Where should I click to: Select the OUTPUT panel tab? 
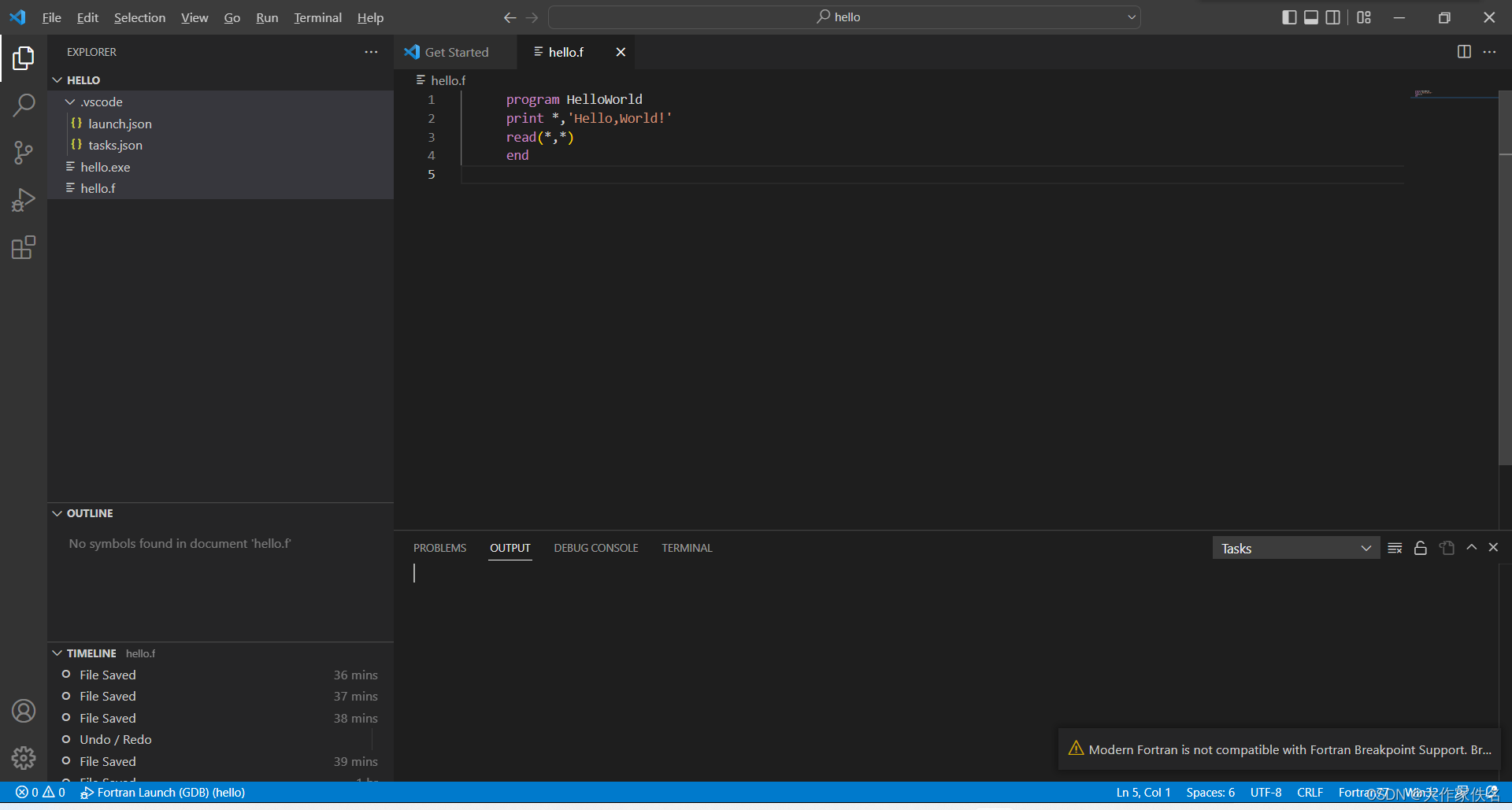(x=510, y=548)
